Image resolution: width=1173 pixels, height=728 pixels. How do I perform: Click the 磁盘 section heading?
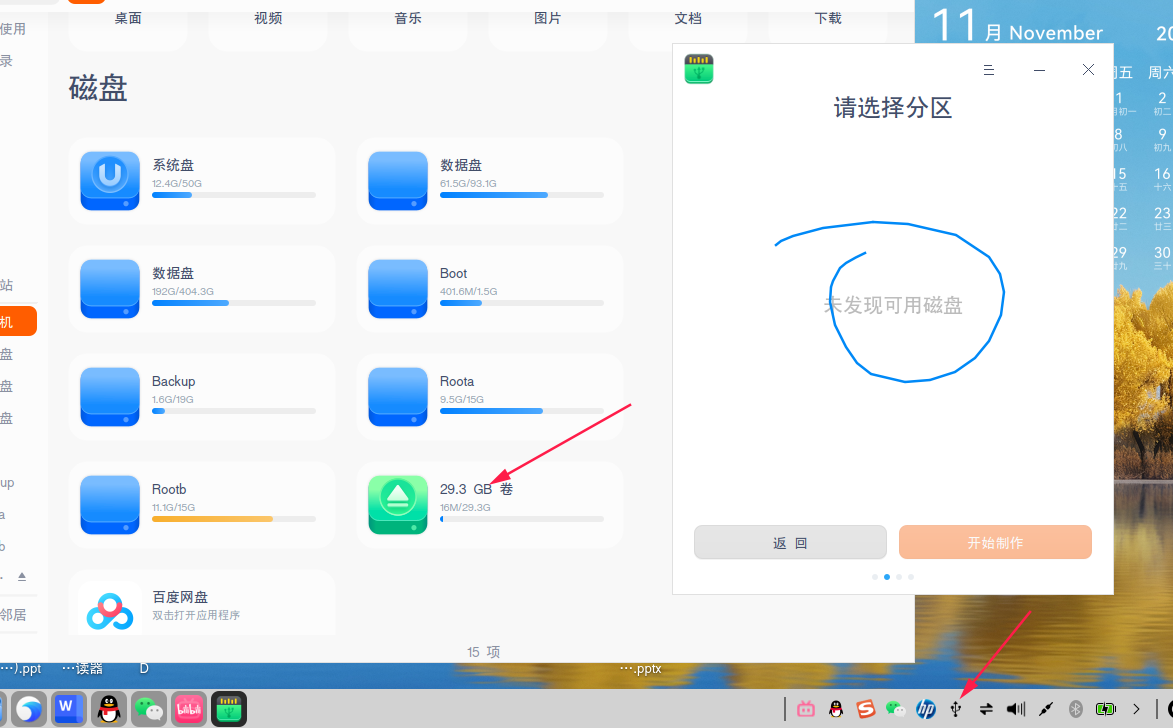(x=98, y=88)
